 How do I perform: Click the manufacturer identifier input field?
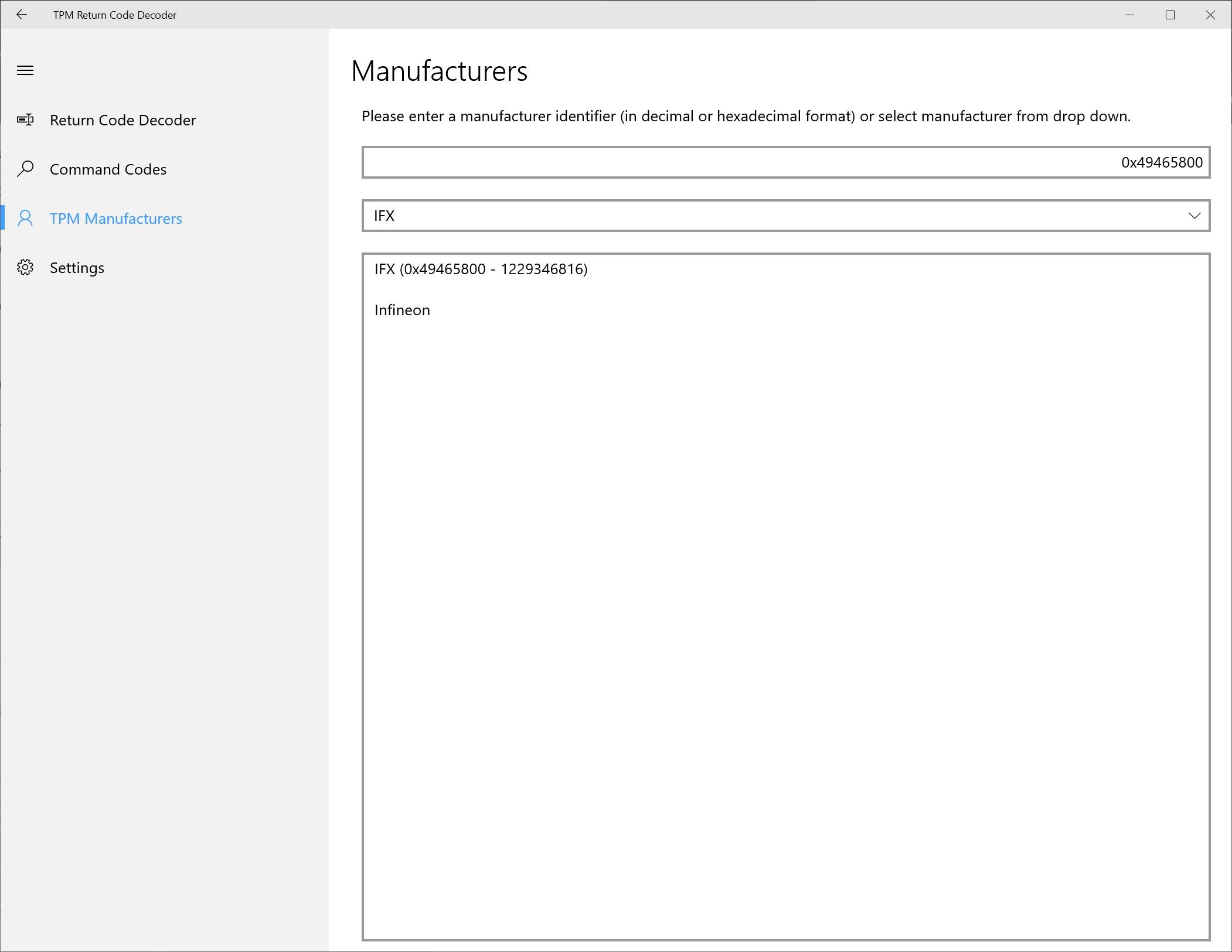click(x=785, y=162)
